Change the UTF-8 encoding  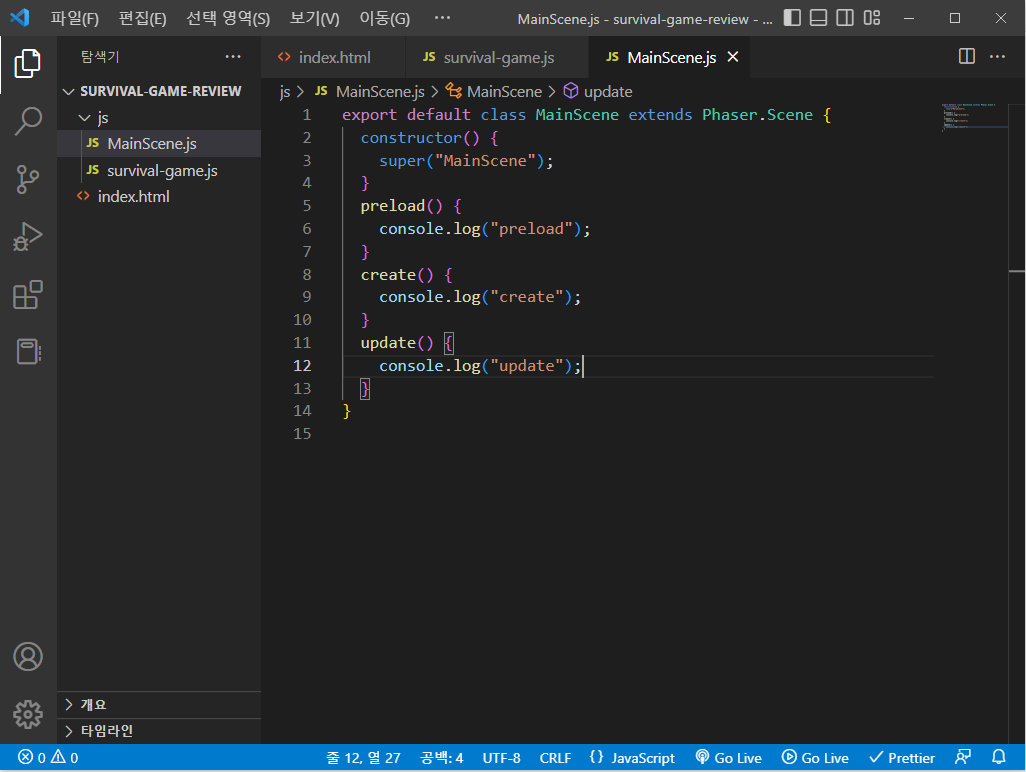coord(501,758)
